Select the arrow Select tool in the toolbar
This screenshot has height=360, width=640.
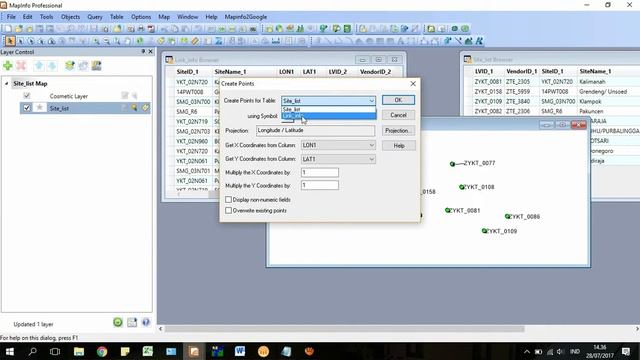click(10, 41)
